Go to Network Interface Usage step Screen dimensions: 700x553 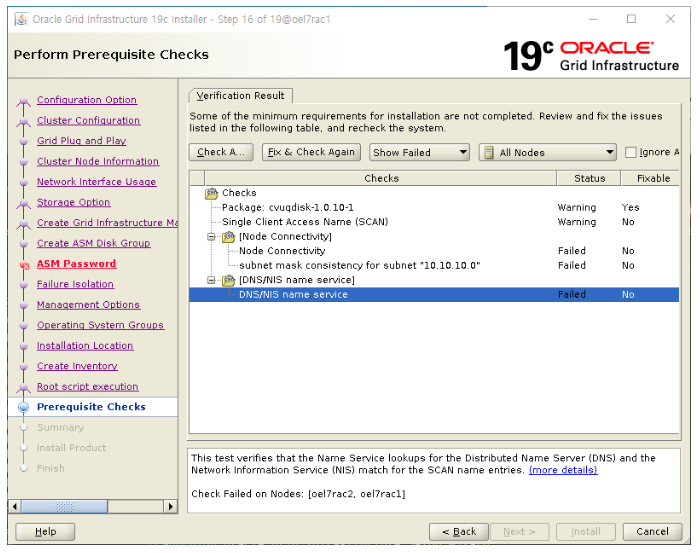point(96,182)
